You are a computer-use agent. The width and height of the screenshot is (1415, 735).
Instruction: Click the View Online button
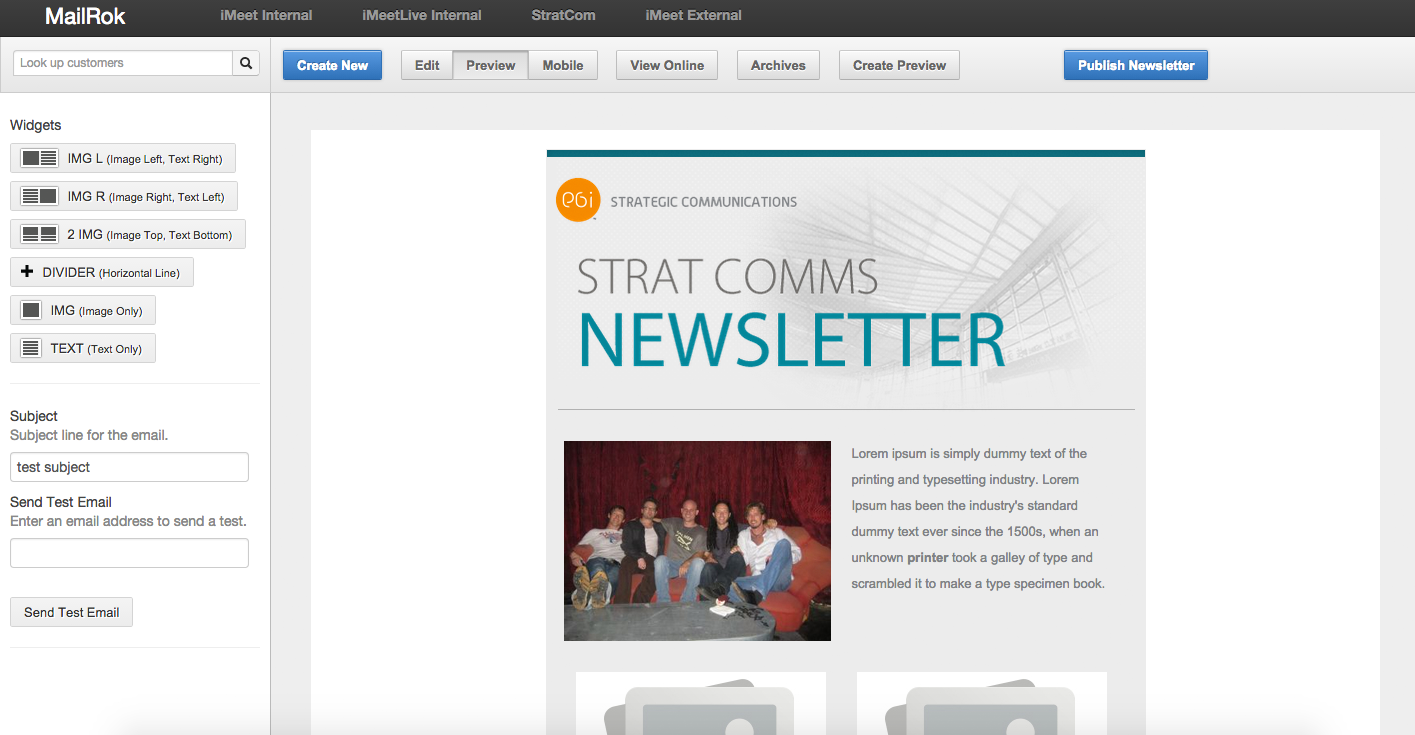pos(667,65)
